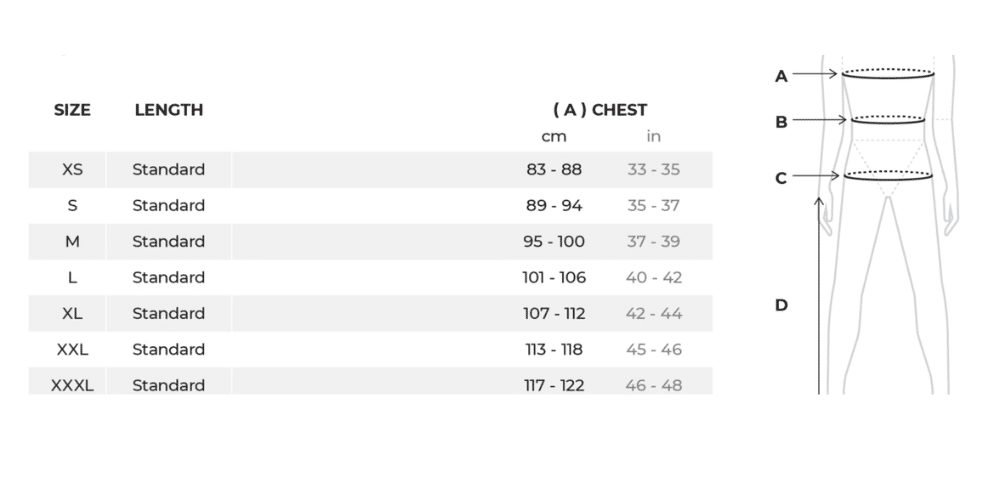Click the (A) CHEST column header

600,110
